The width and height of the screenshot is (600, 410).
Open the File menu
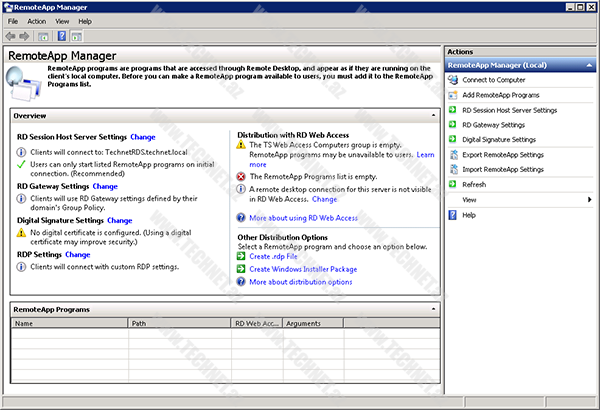[x=13, y=20]
